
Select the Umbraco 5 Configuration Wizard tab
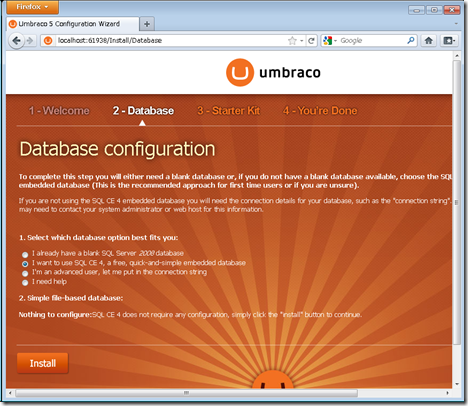72,24
